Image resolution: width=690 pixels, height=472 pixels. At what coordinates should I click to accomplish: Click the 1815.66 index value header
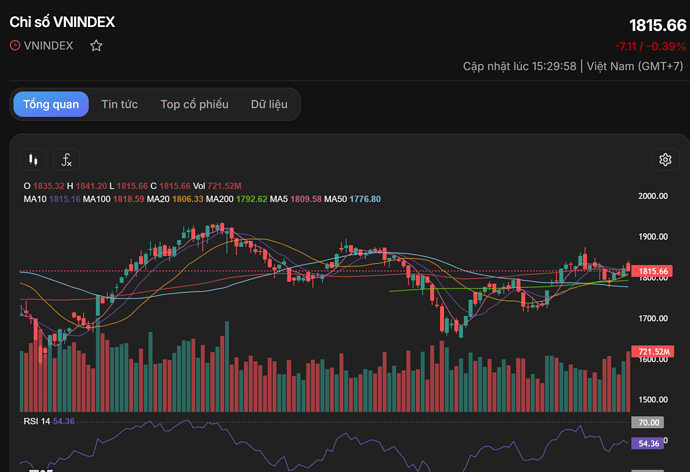(x=657, y=26)
